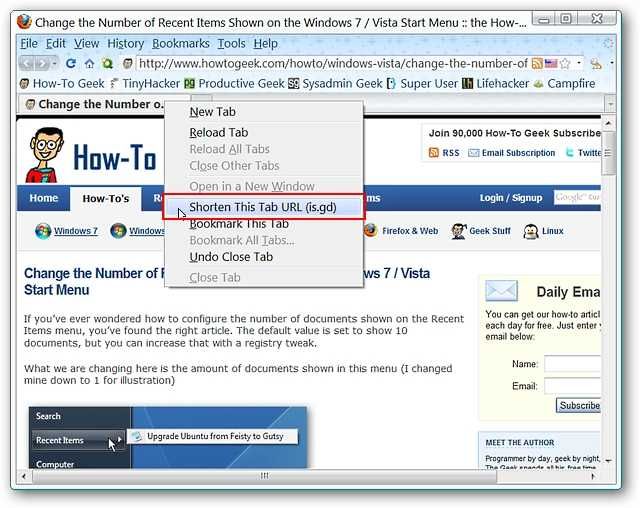Viewport: 640px width, 508px height.
Task: Choose New Tab from the context menu
Action: coord(263,112)
